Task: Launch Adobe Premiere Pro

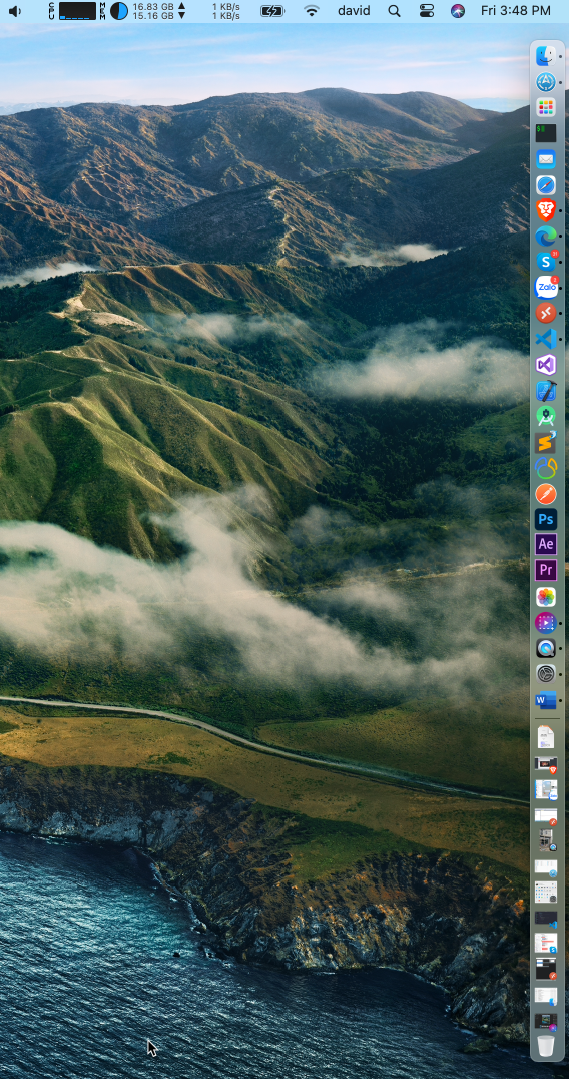Action: [x=546, y=570]
